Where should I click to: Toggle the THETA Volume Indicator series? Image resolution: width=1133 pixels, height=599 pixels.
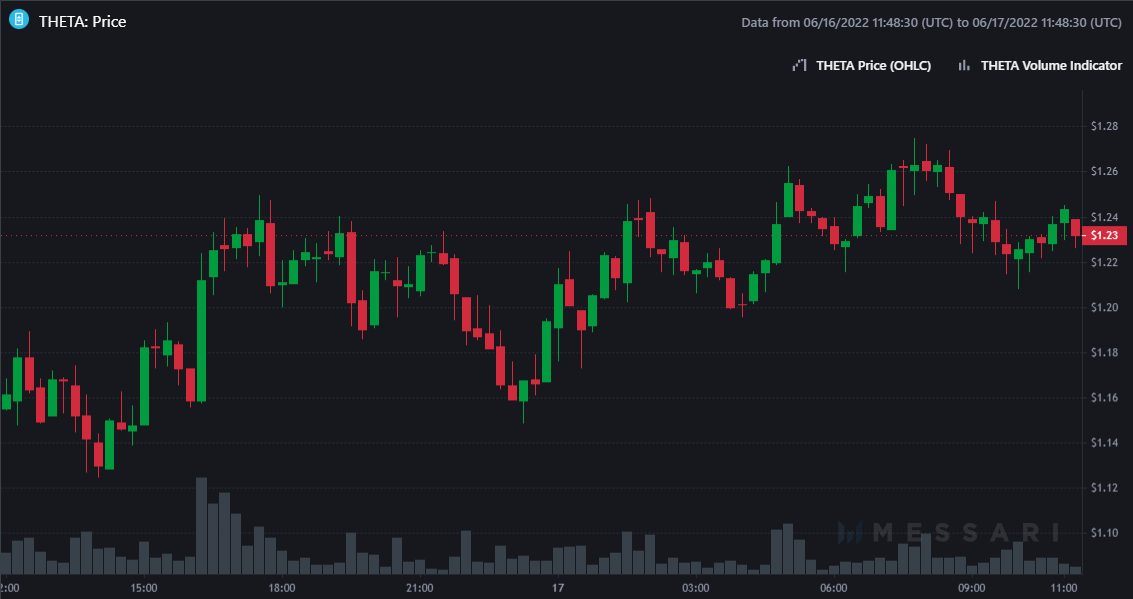coord(1051,66)
